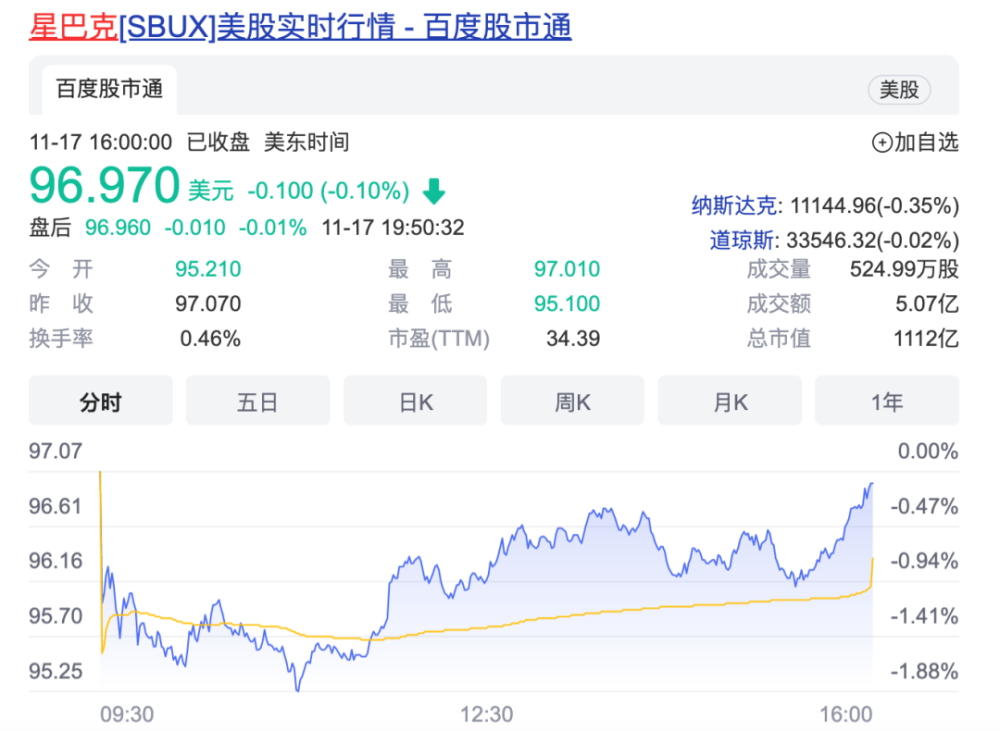Click the 09:30 time axis label

coord(127,714)
